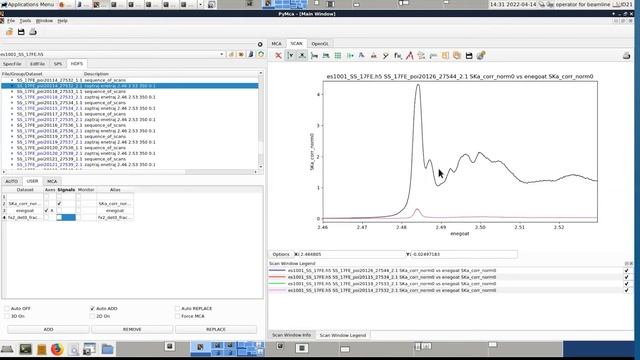Click the green points/lines toggle icon
The image size is (640, 360).
(350, 56)
